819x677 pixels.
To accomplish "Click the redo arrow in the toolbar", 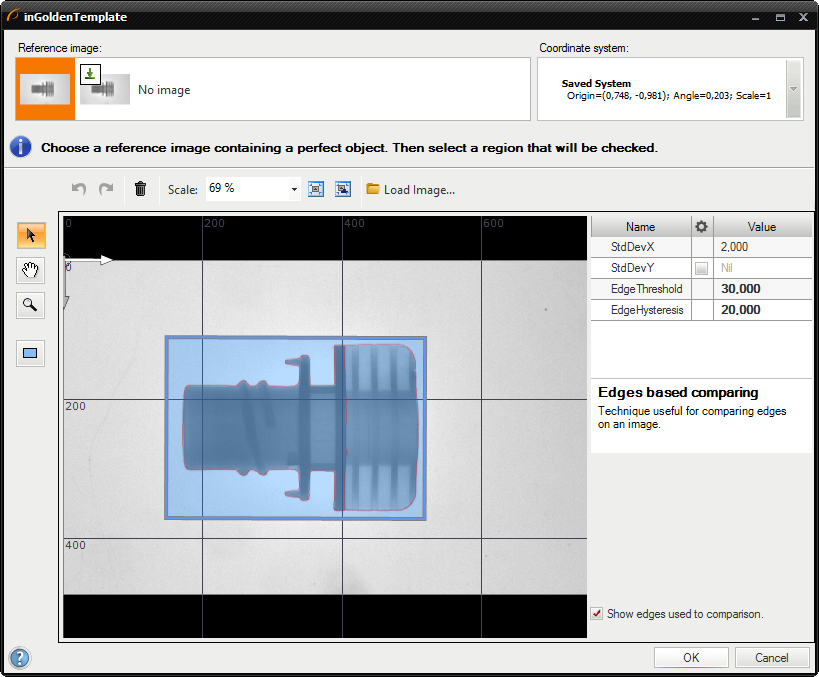I will pyautogui.click(x=106, y=189).
